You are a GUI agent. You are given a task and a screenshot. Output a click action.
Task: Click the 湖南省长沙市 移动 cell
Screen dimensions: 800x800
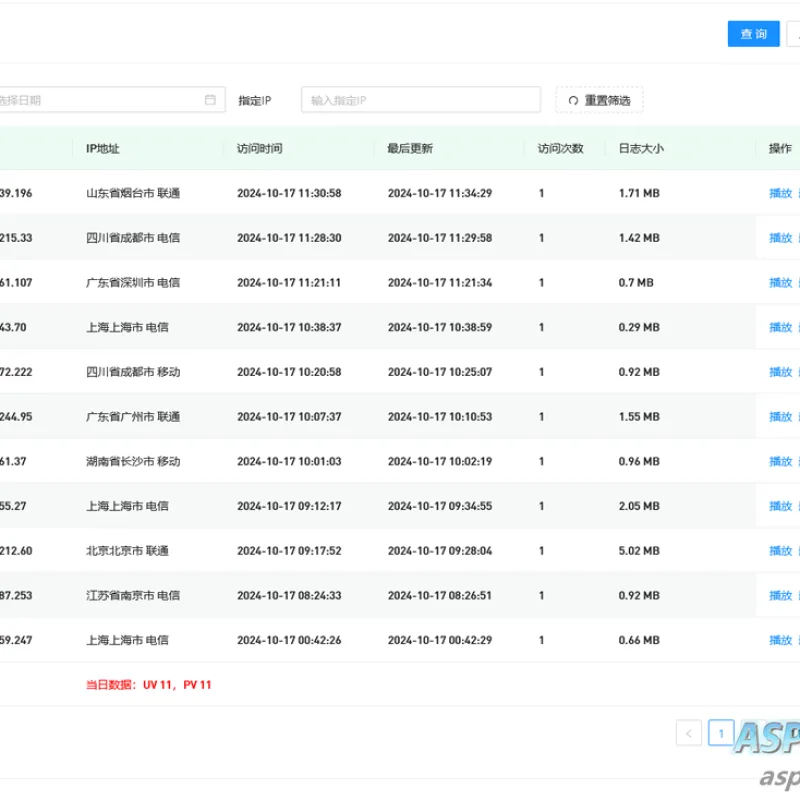click(133, 461)
